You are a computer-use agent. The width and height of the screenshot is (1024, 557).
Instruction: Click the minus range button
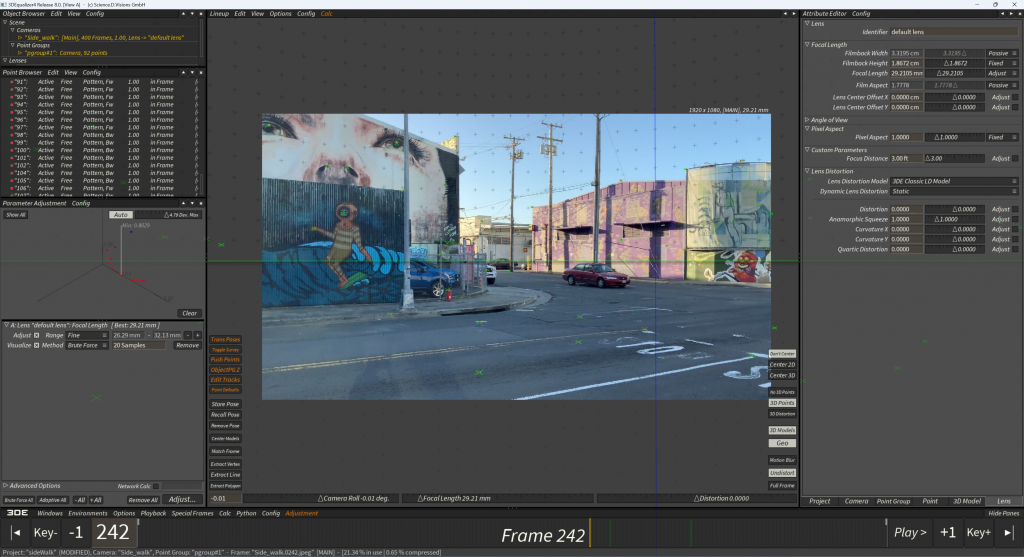(x=187, y=335)
